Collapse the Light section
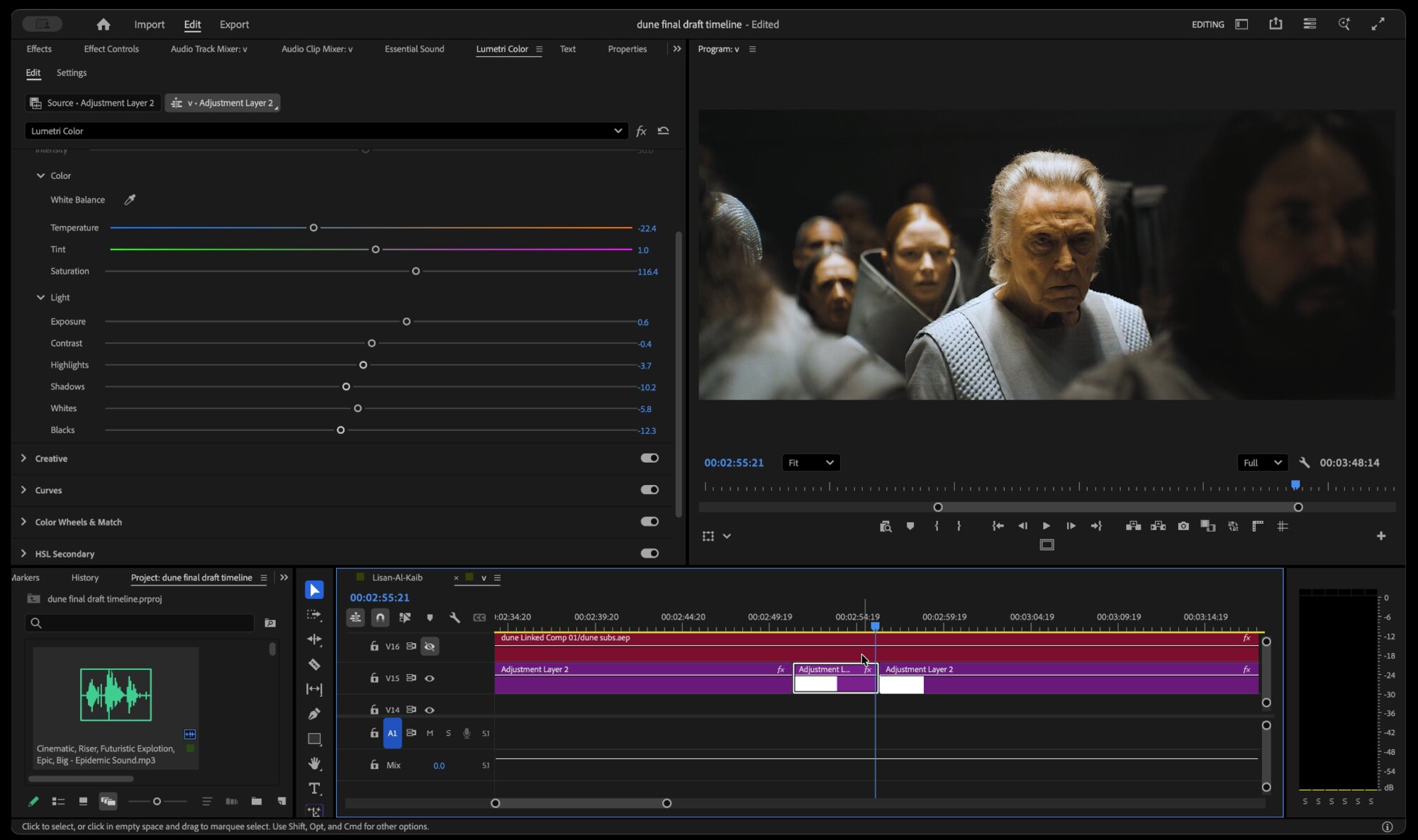This screenshot has width=1418, height=840. pyautogui.click(x=40, y=298)
